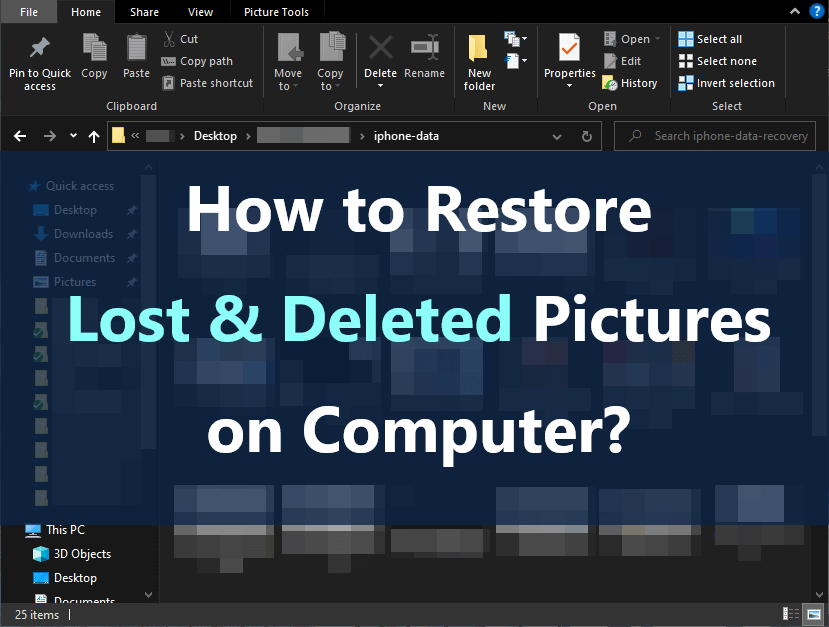Open Desktop under This PC
Image resolution: width=829 pixels, height=627 pixels.
coord(65,578)
